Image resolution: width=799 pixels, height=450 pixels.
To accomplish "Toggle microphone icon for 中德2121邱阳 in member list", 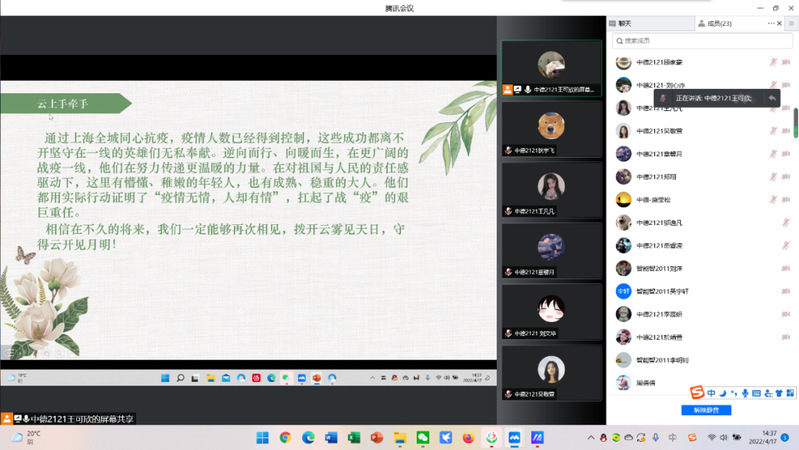I will [x=773, y=177].
